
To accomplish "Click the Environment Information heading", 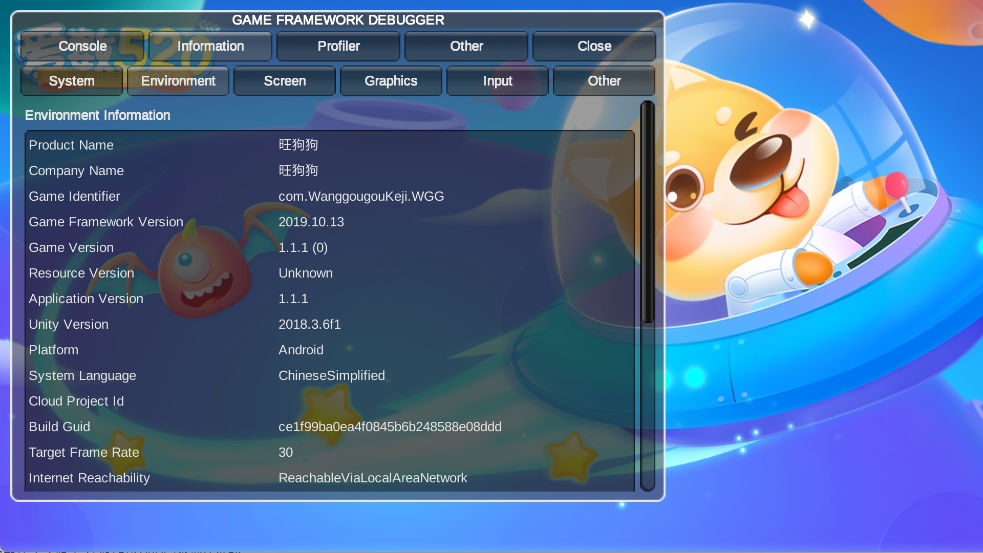I will point(98,115).
